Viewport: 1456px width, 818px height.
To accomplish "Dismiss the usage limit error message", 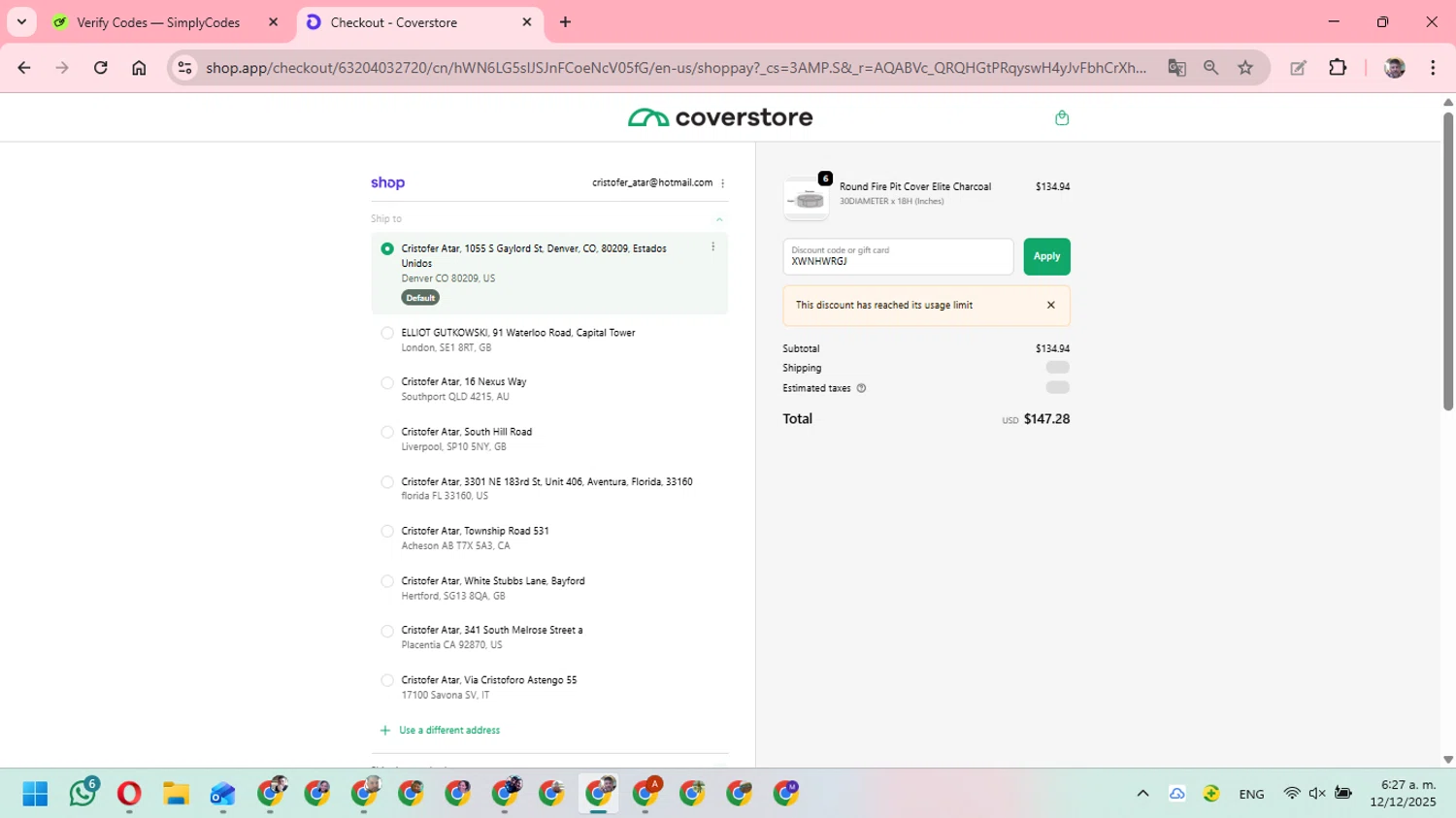I will 1050,305.
